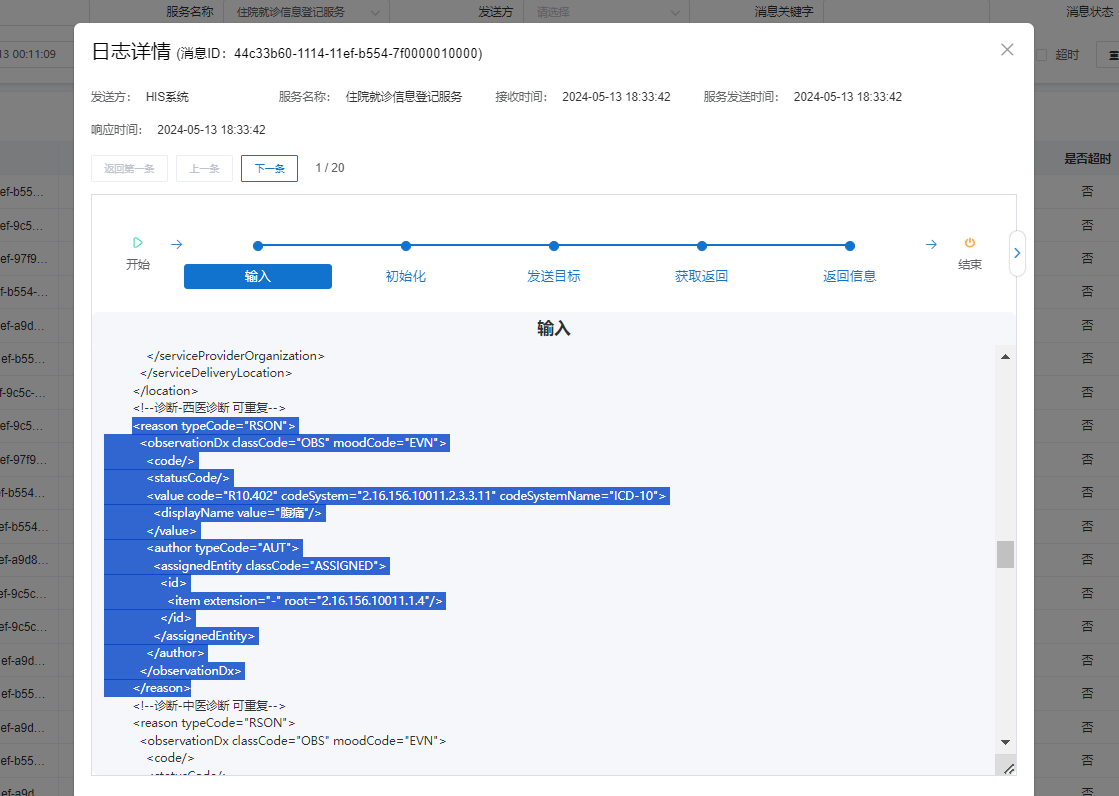This screenshot has width=1119, height=796.
Task: Click the arrow before 结束
Action: (x=931, y=244)
